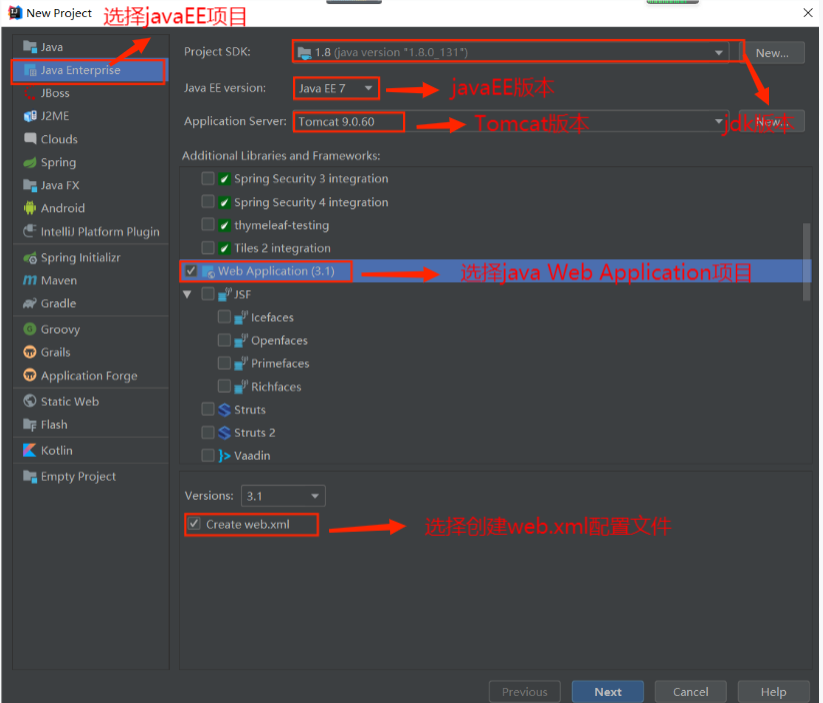Click the Icefaces framework icon
The image size is (823, 703).
[x=241, y=317]
